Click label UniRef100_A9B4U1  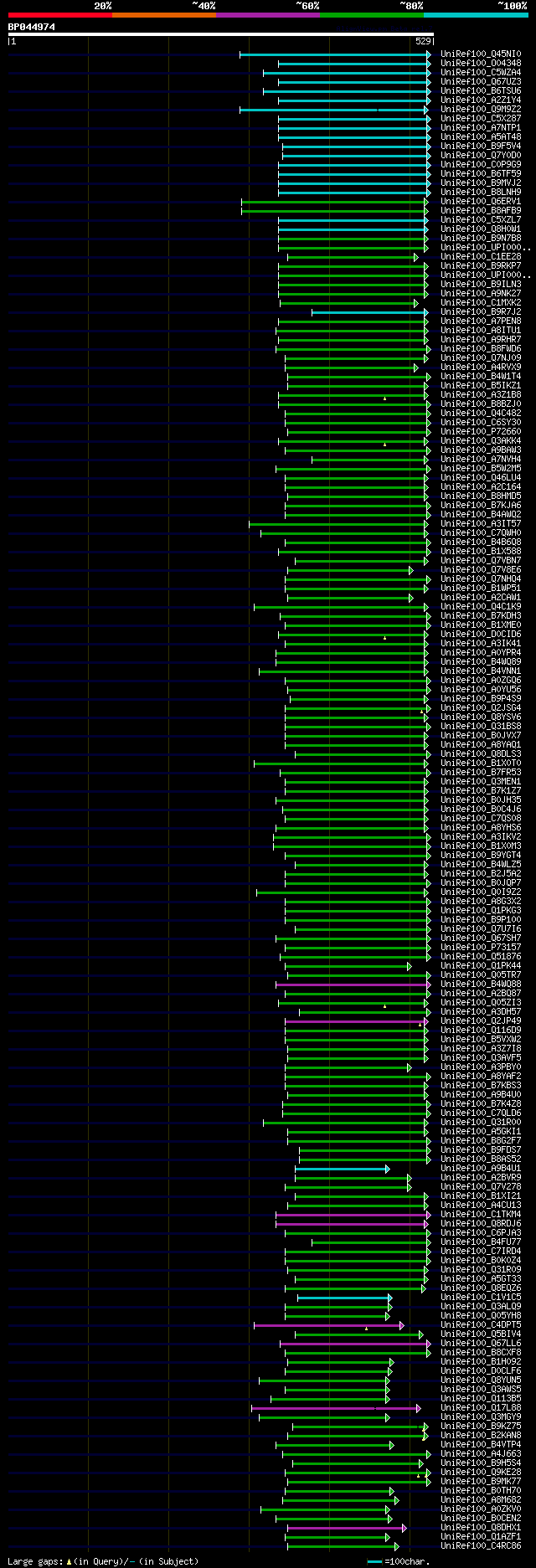point(481,1169)
